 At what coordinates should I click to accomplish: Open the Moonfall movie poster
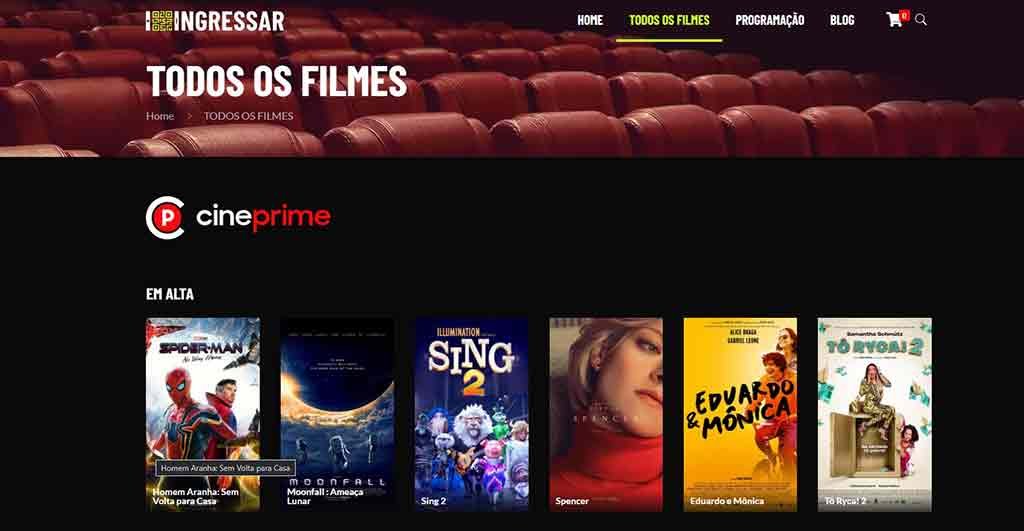pos(337,414)
